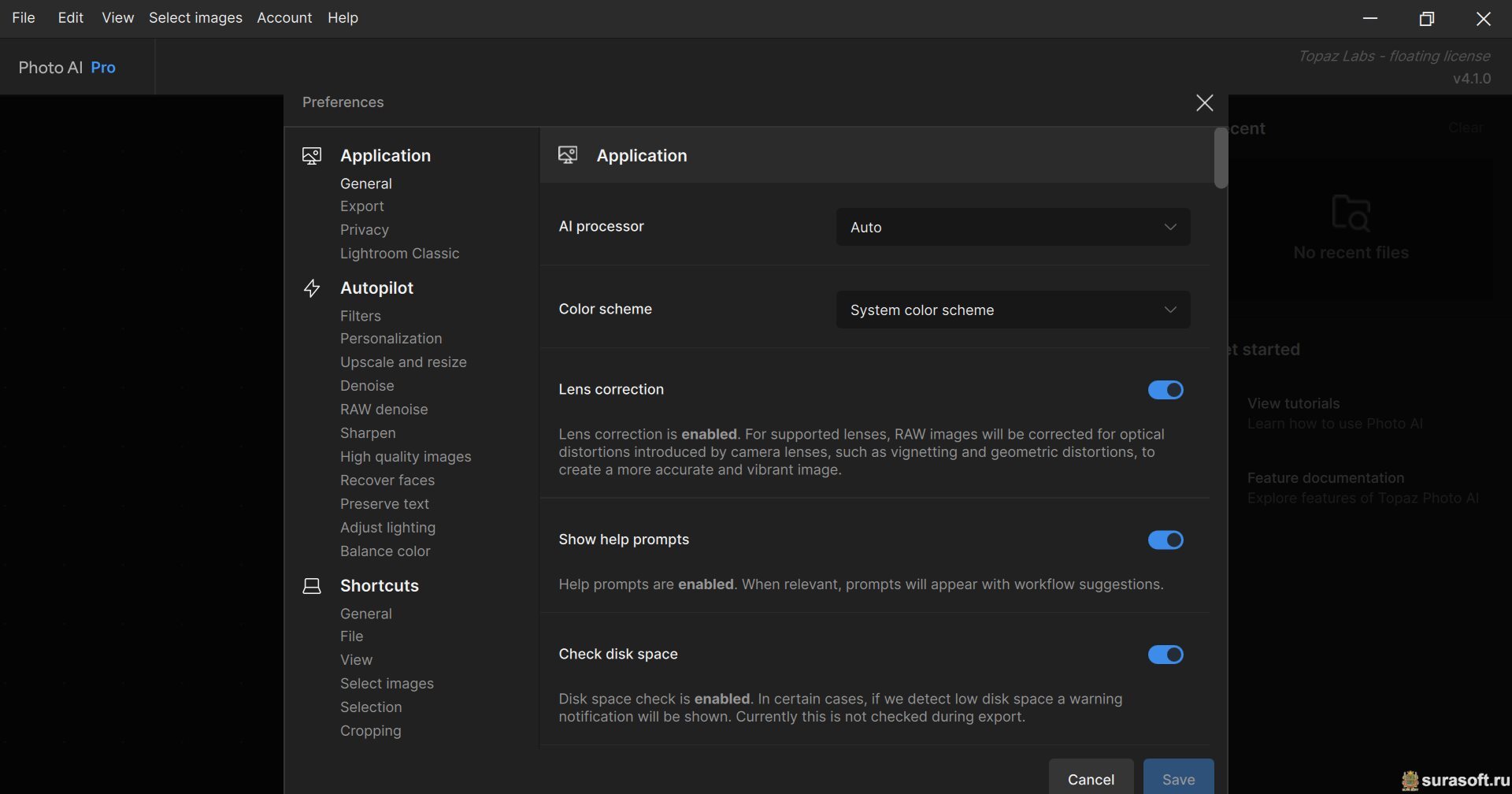Turn off Show help prompts switch
1512x794 pixels.
[1165, 540]
